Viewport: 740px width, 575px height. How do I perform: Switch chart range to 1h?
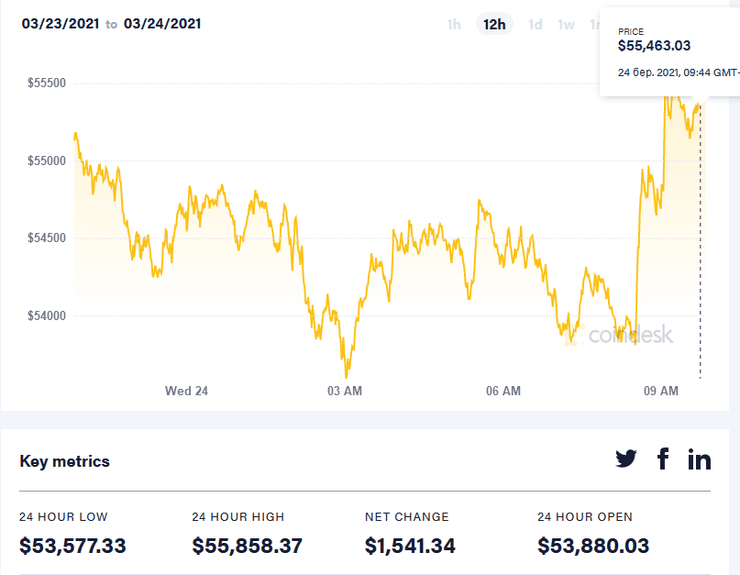click(x=454, y=24)
